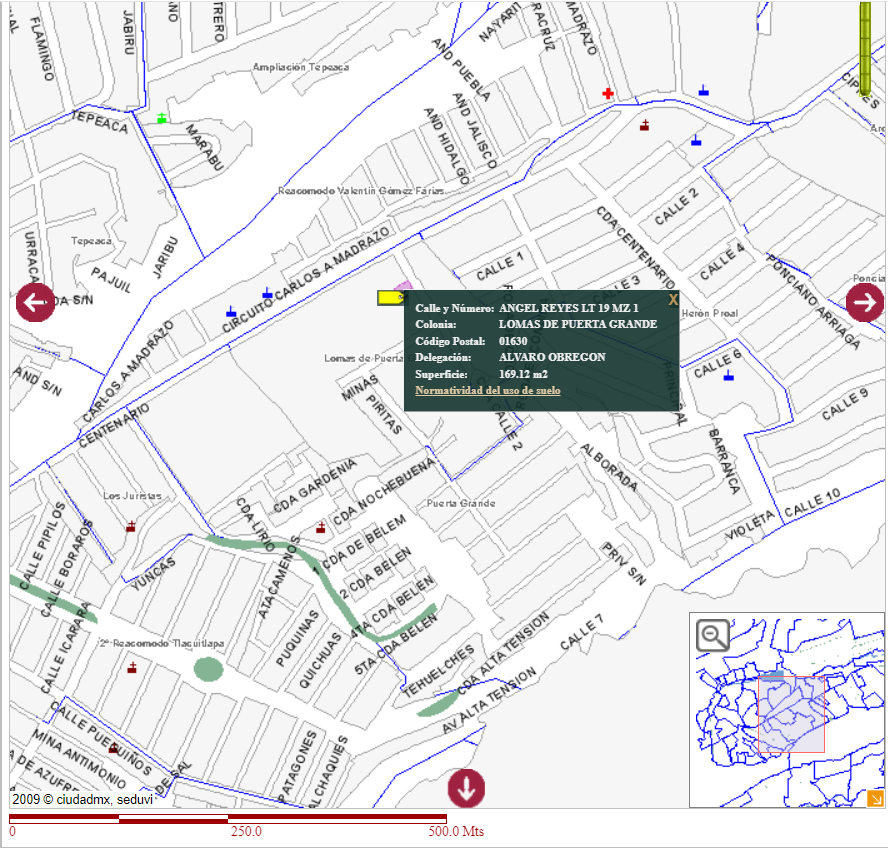888x848 pixels.
Task: Click the YUNCAS street label
Action: pos(153,574)
